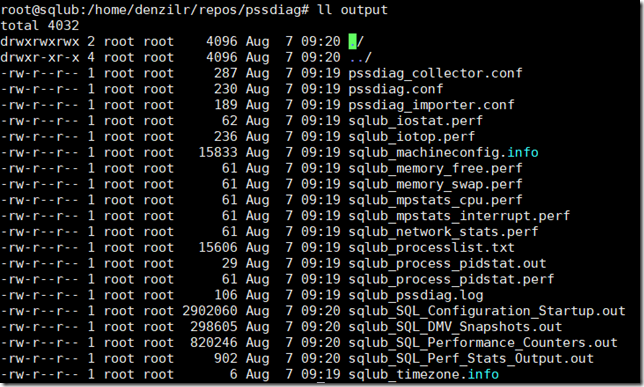This screenshot has height=387, width=644.
Task: Click sqlub_SQL_DMV_Snapshots.out in the listing
Action: 455,327
